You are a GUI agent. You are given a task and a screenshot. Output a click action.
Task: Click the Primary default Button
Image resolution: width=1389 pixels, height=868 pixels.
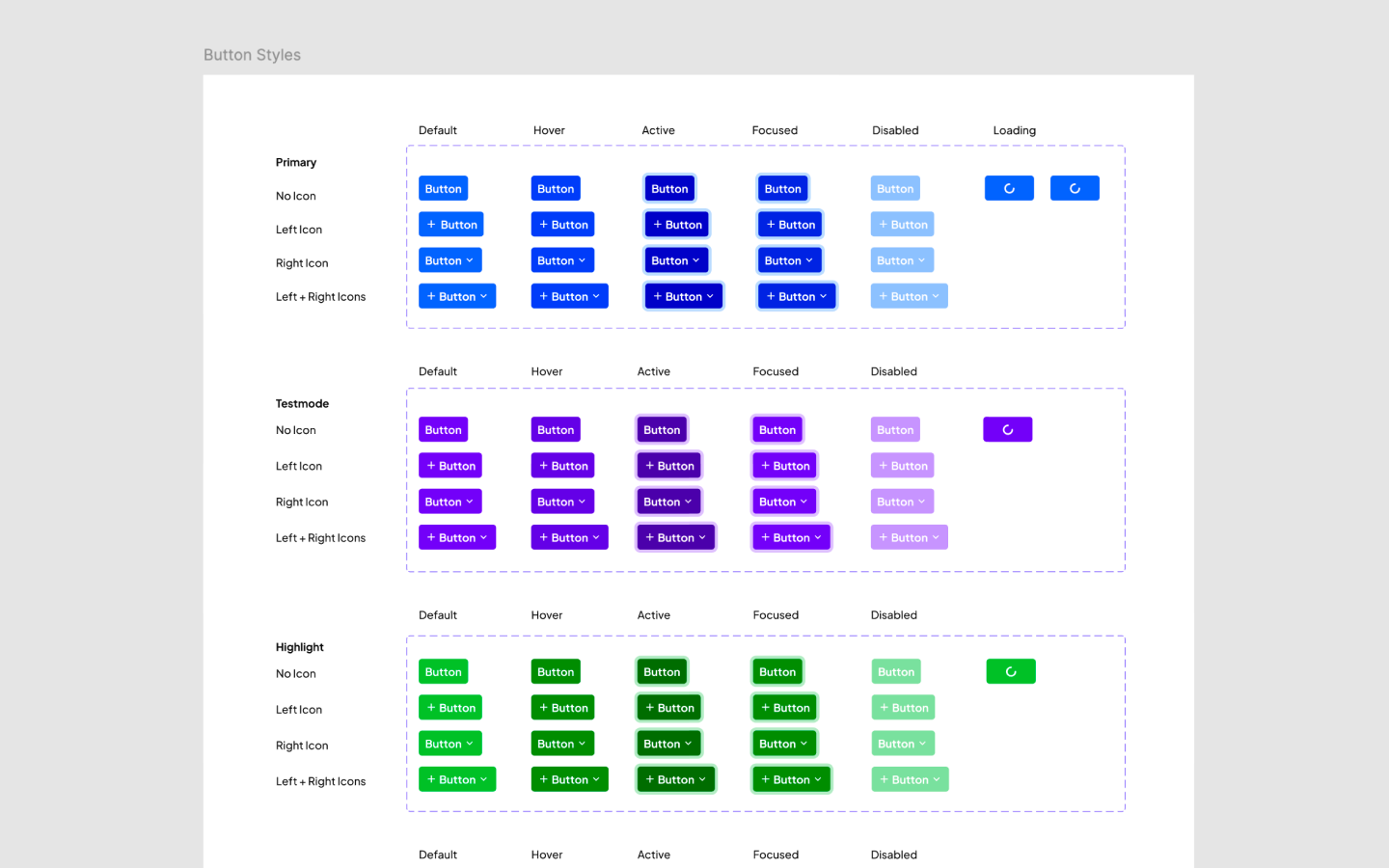coord(443,188)
